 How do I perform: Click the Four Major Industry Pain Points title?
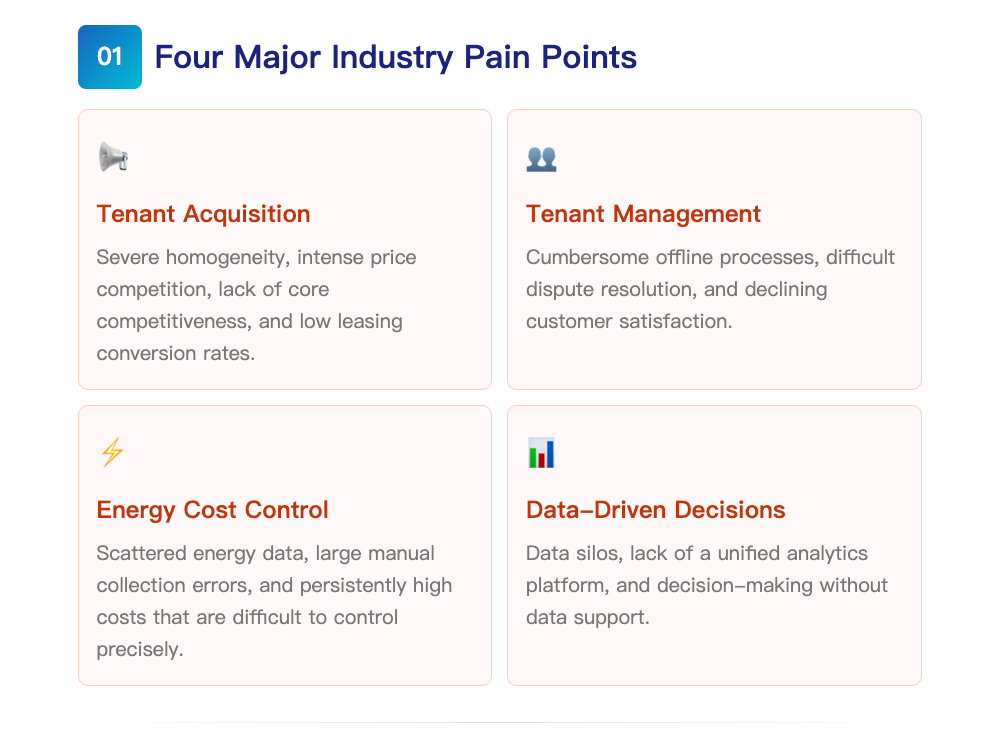[395, 57]
